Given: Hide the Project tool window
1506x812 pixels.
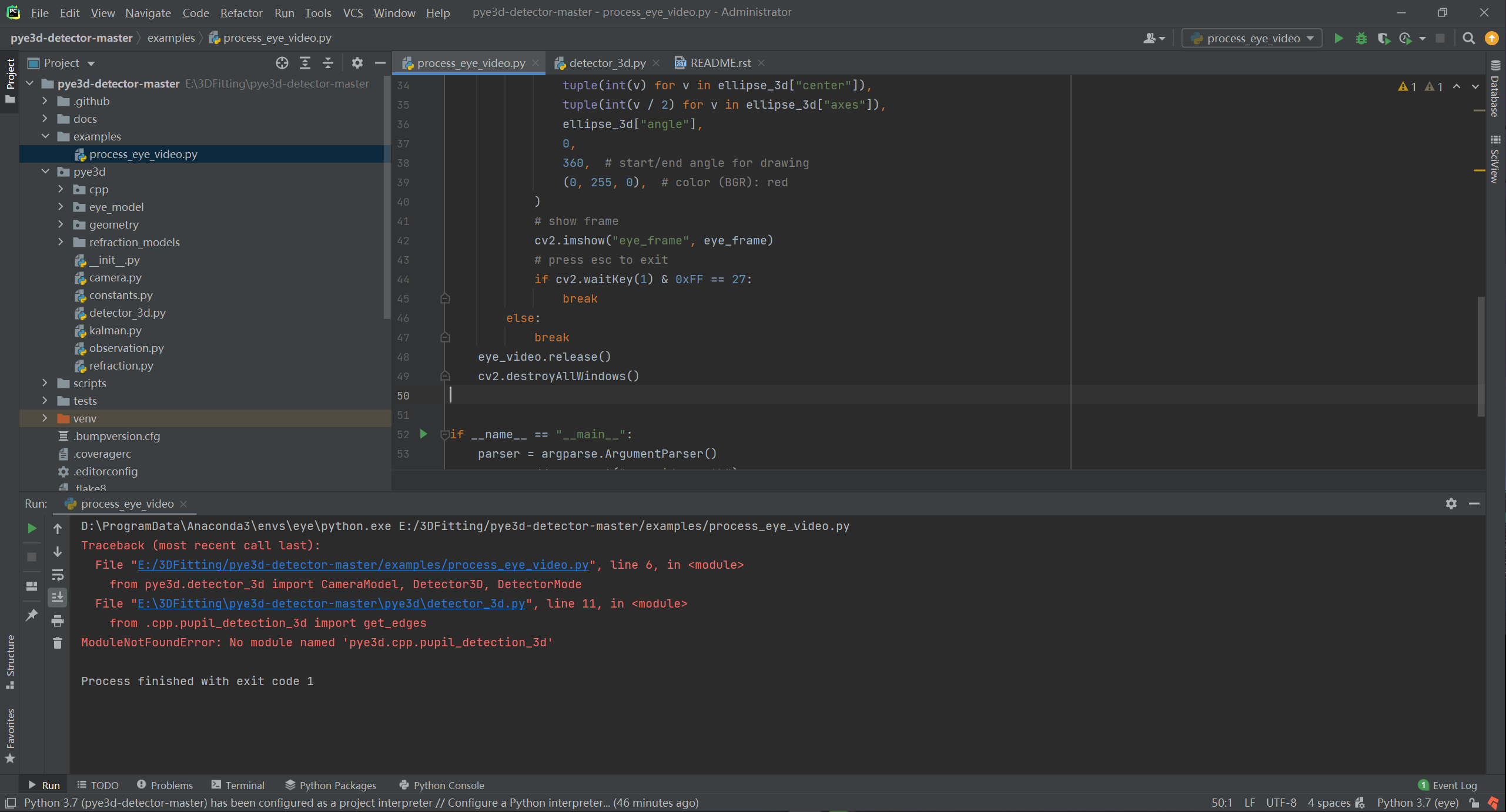Looking at the screenshot, I should click(380, 63).
